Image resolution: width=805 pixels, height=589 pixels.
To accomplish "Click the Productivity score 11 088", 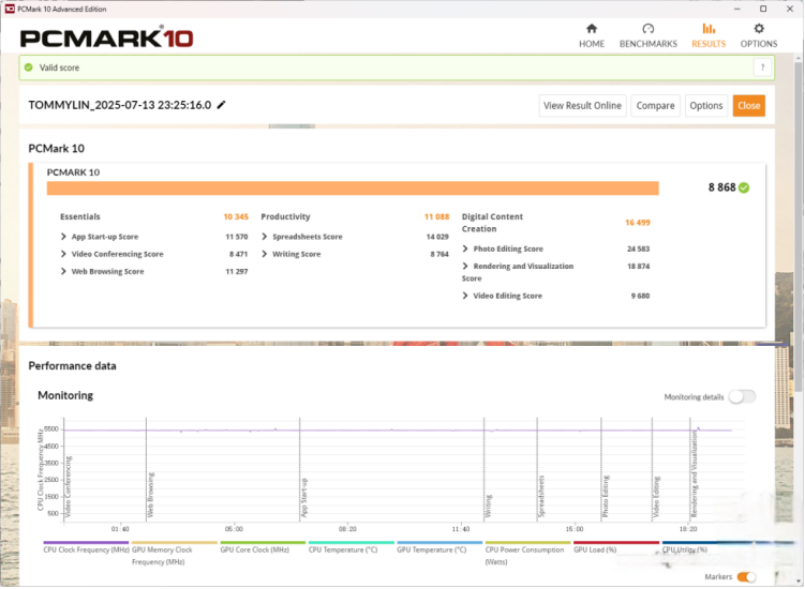I will 436,217.
